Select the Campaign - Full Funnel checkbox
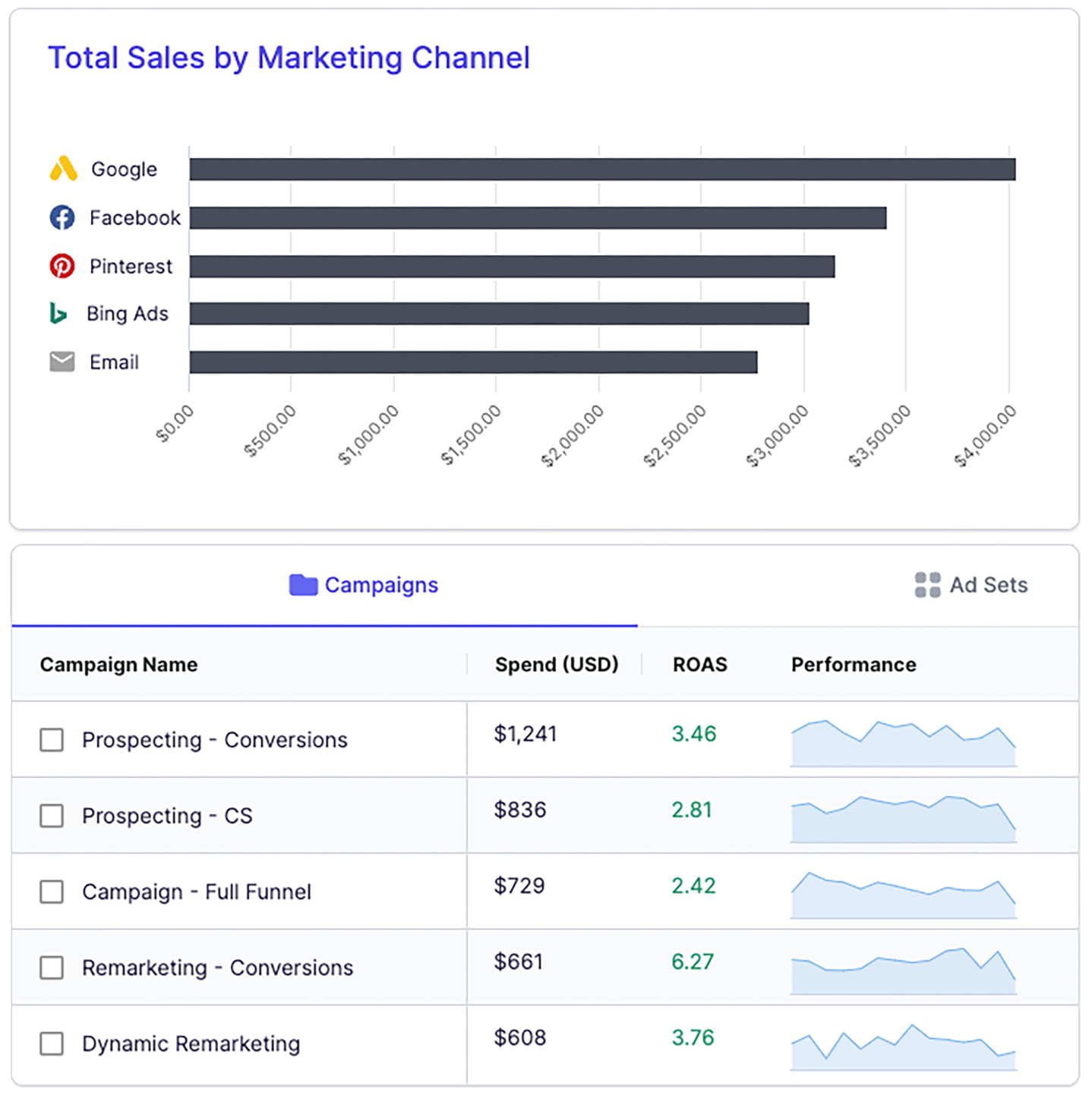The width and height of the screenshot is (1092, 1100). point(52,891)
